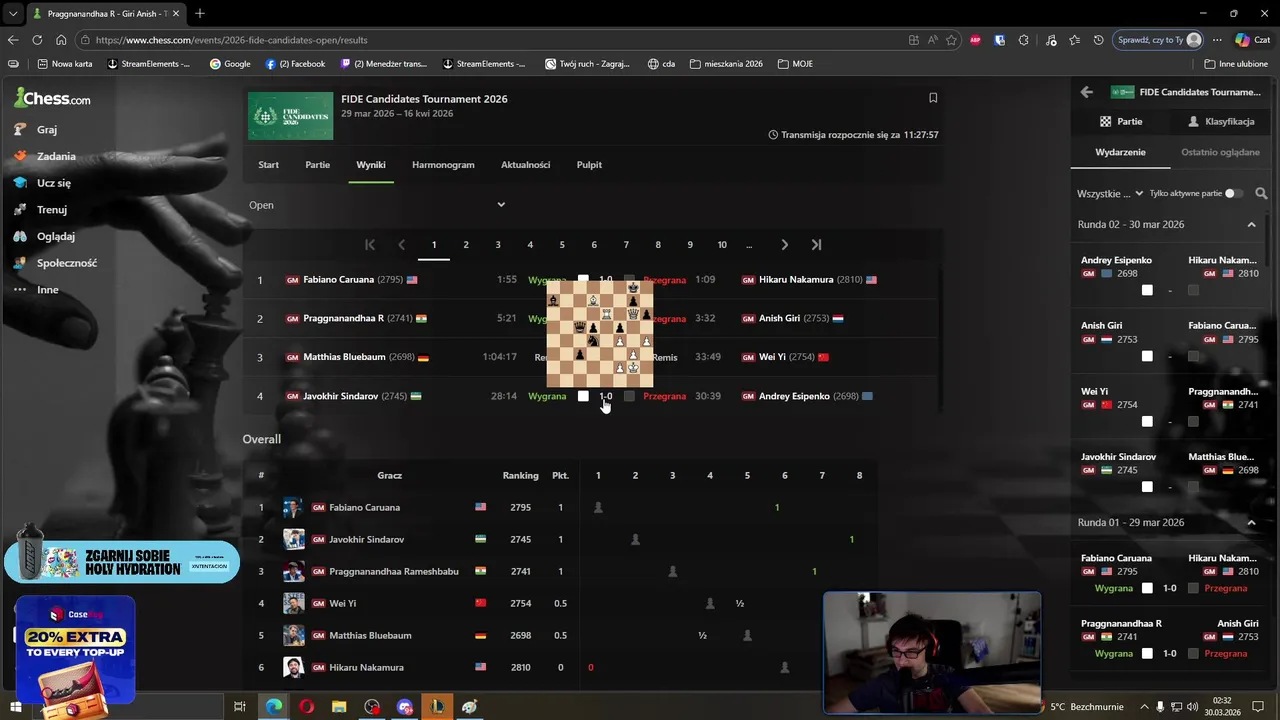This screenshot has width=1280, height=720.
Task: Collapse Runda 01 - 29 mar 2026
Action: click(x=1251, y=522)
